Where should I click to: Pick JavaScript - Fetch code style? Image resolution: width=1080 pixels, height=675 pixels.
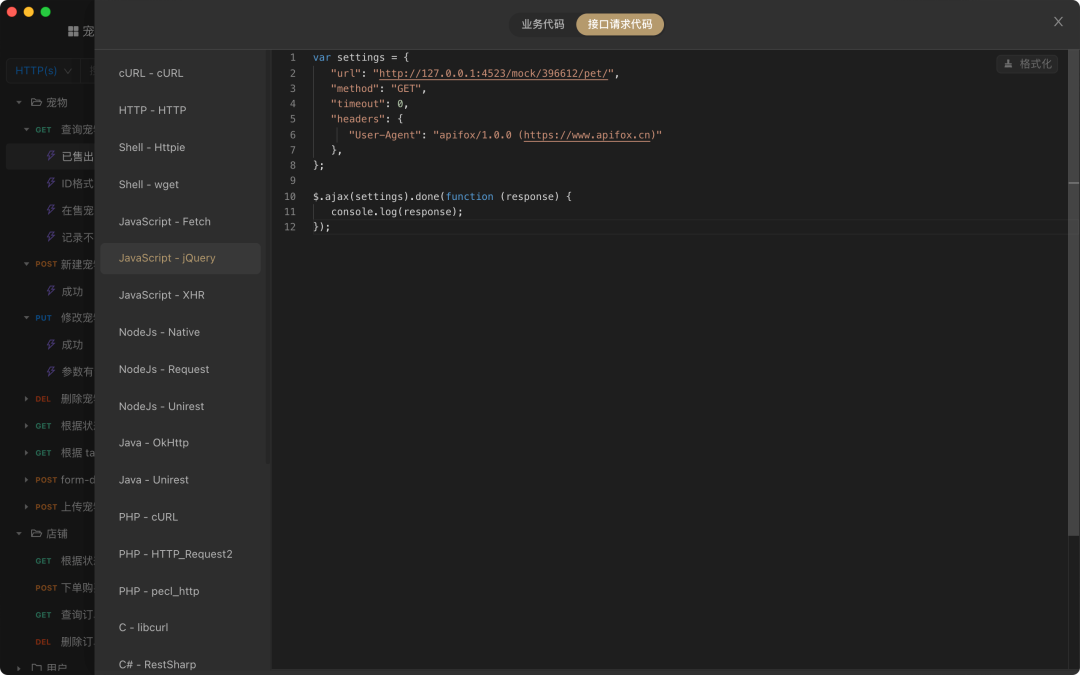pos(180,222)
